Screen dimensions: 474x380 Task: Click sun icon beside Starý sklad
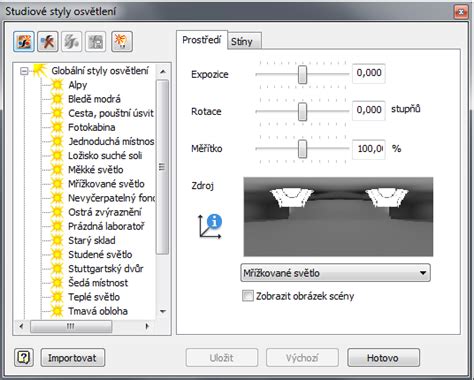57,240
